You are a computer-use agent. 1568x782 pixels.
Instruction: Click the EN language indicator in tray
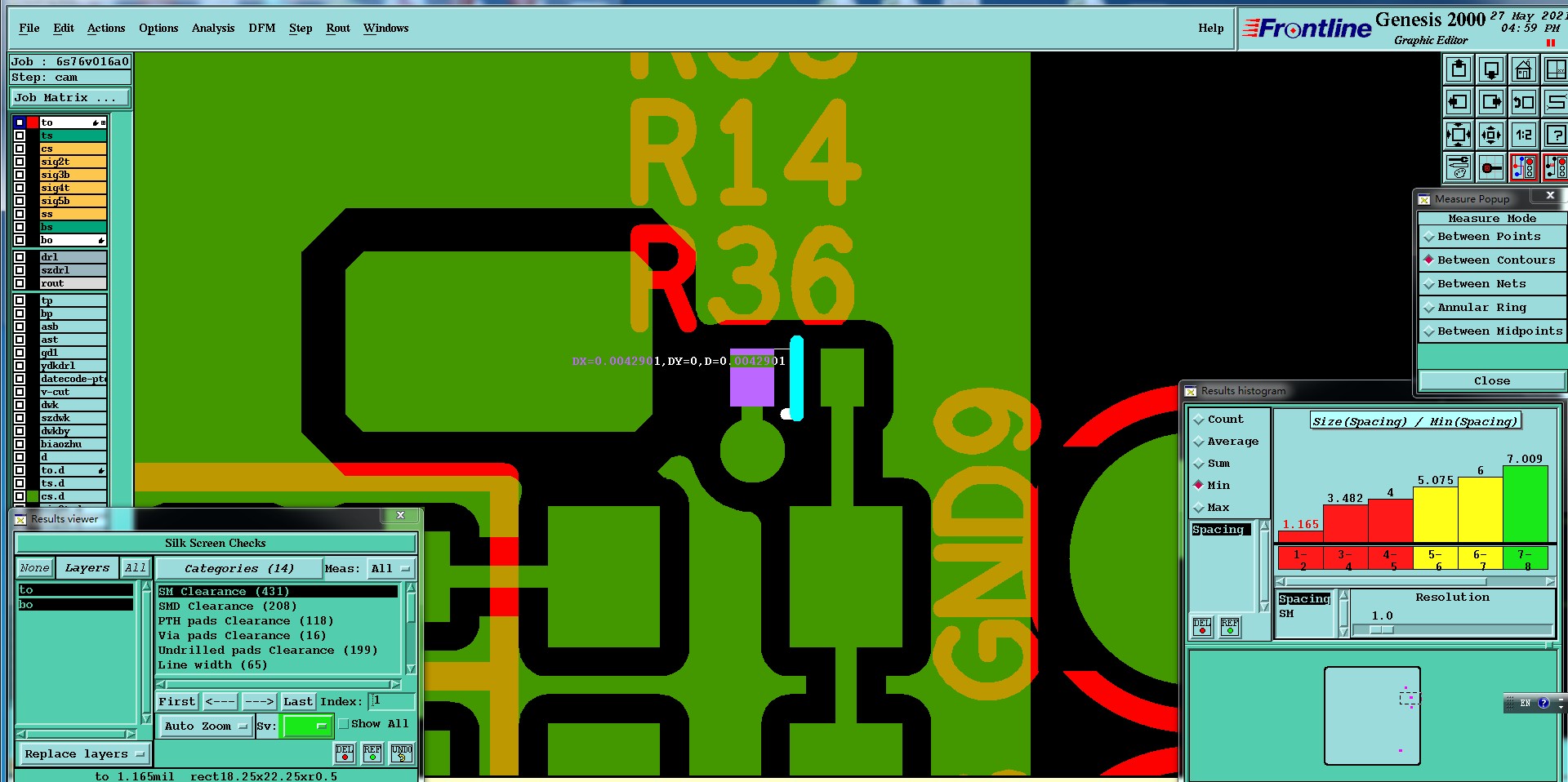(x=1525, y=703)
